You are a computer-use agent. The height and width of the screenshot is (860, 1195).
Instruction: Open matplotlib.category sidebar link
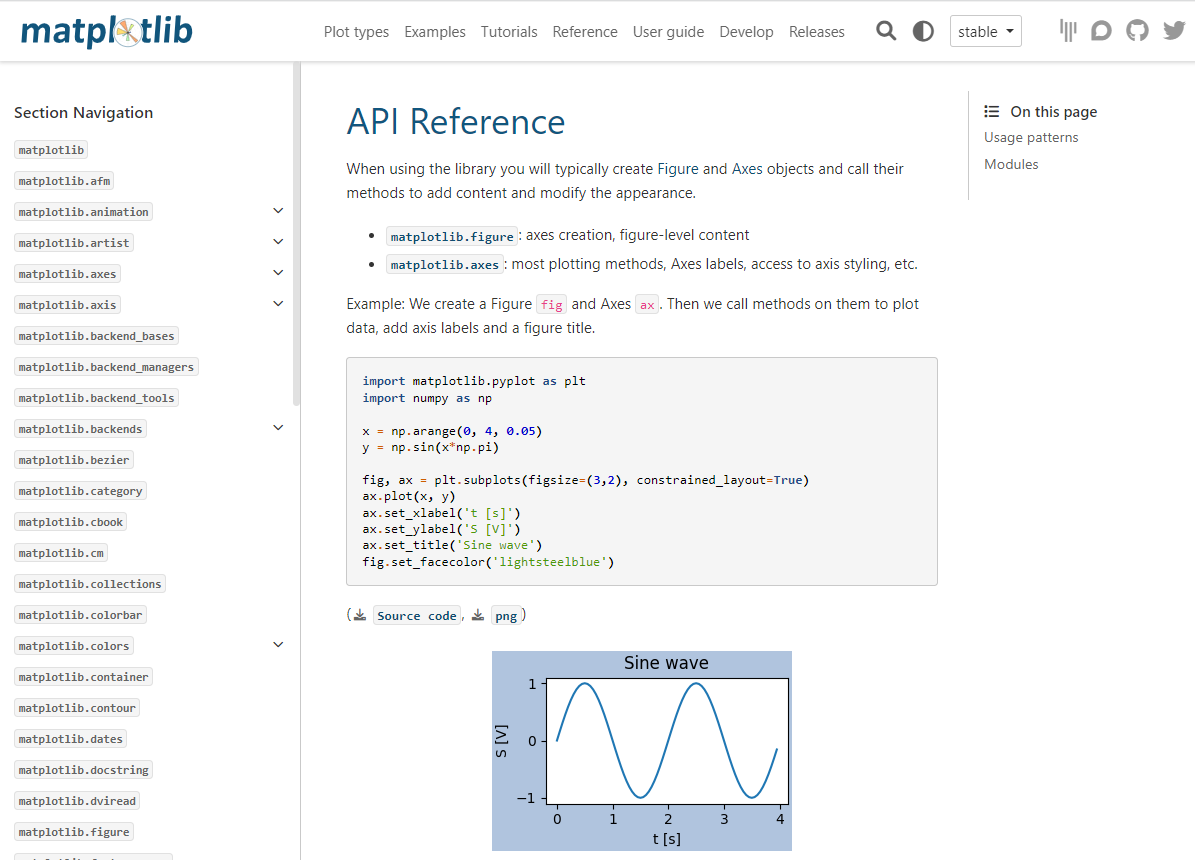coord(80,491)
